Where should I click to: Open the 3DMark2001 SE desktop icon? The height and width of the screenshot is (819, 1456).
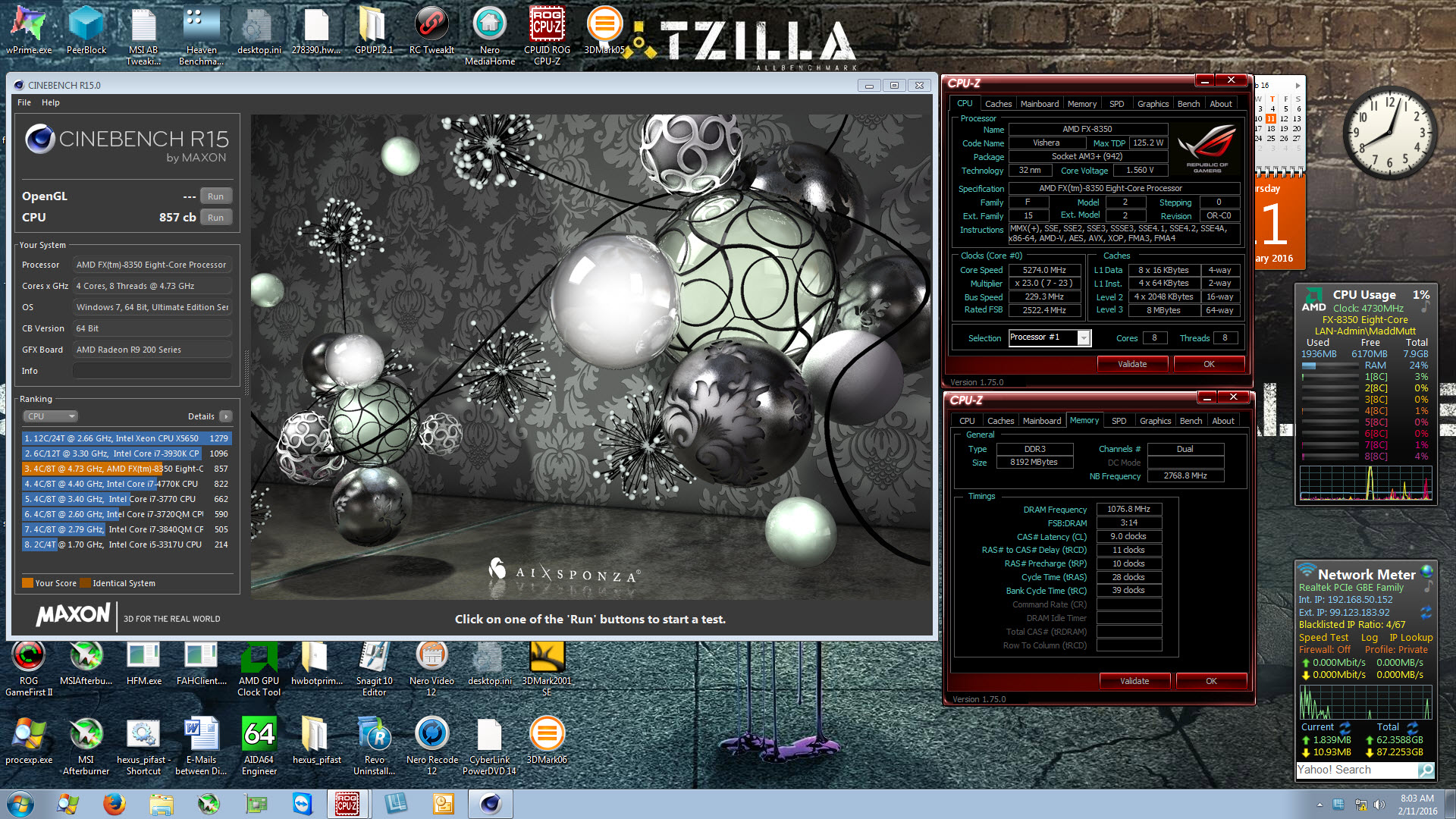click(x=547, y=669)
